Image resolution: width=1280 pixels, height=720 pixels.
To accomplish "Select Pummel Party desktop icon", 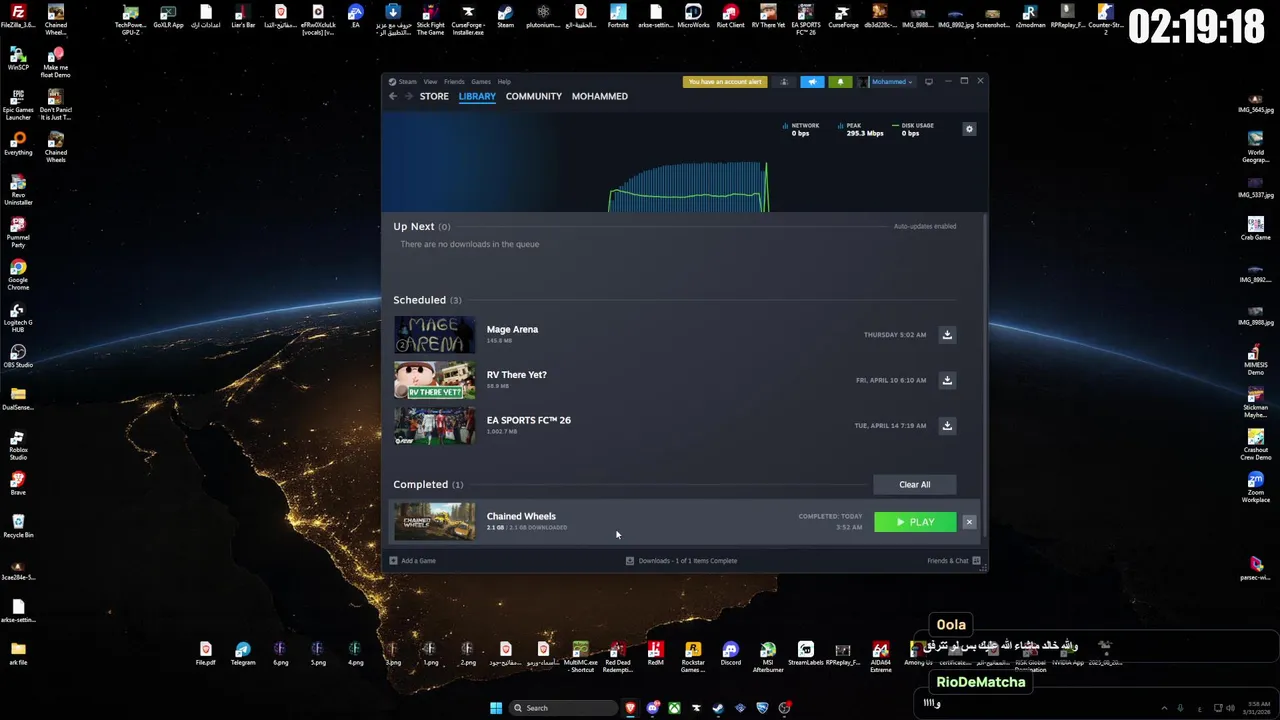I will coord(18,233).
